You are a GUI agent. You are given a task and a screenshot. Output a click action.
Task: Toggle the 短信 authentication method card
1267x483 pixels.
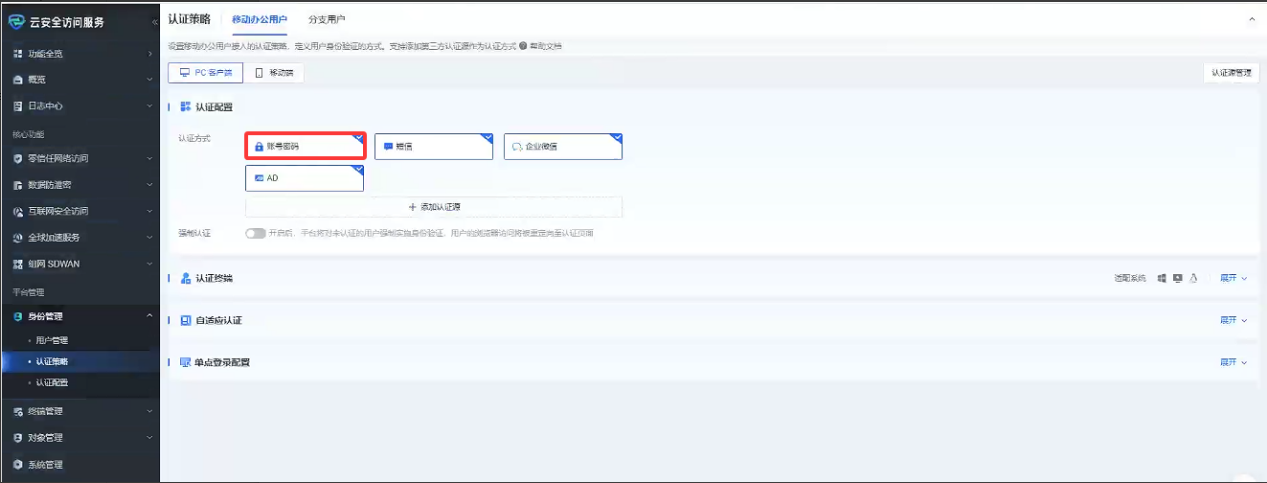point(434,146)
